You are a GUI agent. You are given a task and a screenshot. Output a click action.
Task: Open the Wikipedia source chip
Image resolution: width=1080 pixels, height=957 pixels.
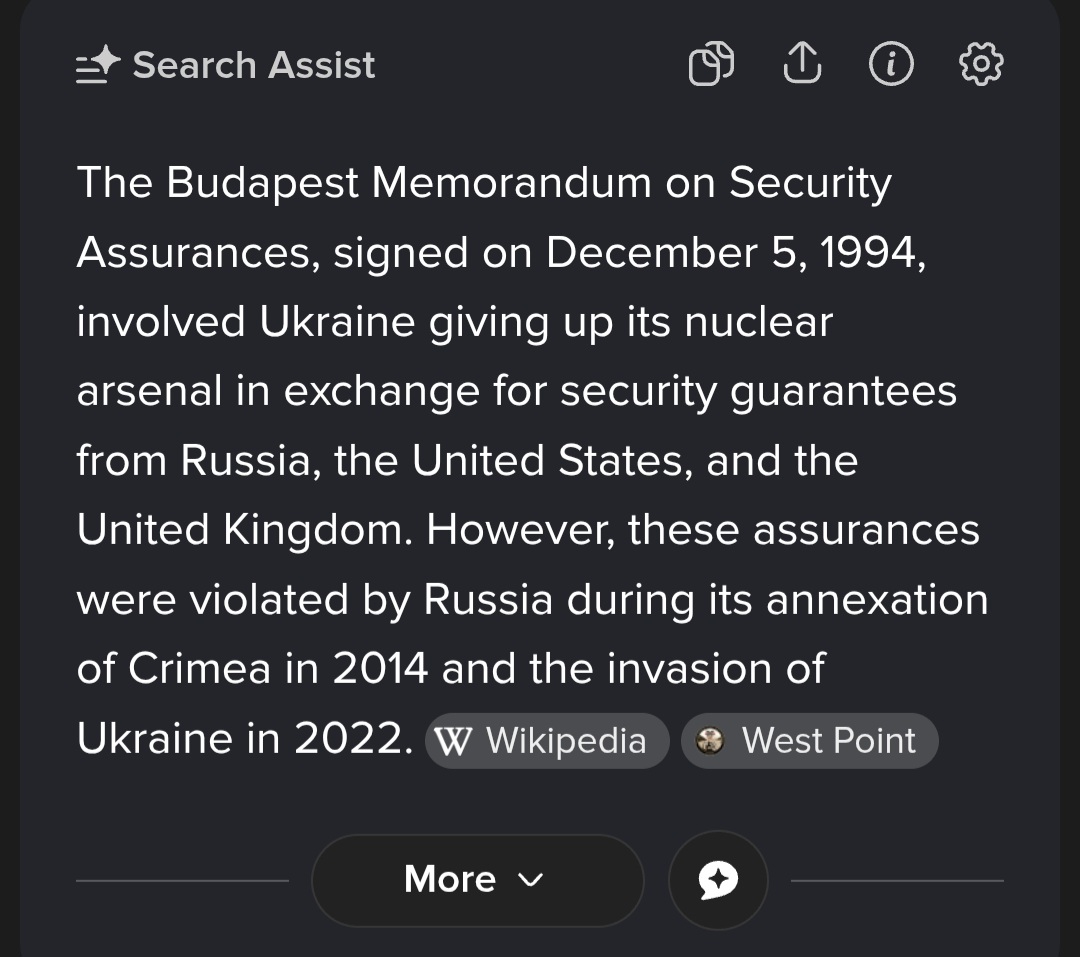[x=547, y=741]
